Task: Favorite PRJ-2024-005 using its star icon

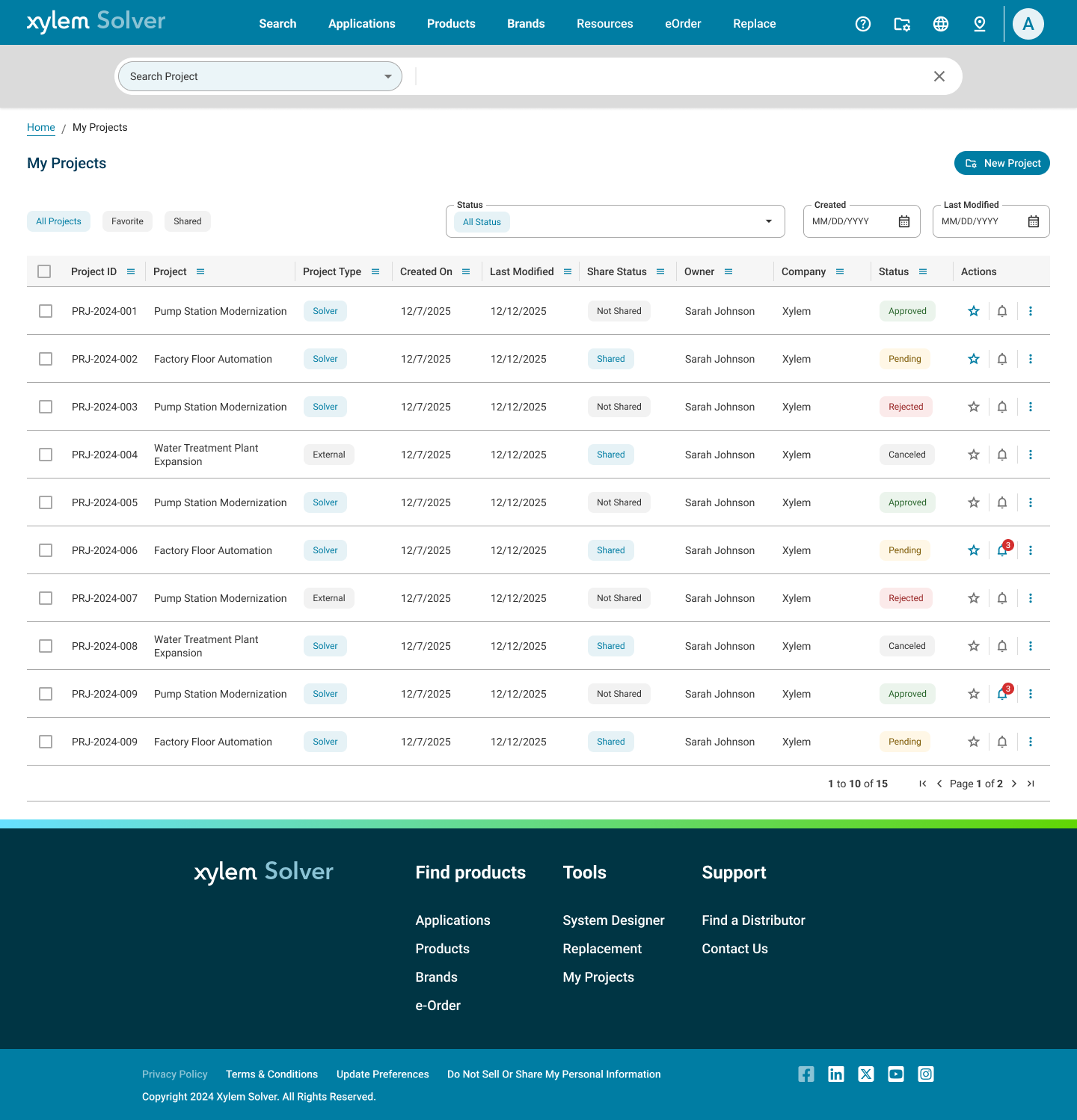Action: 973,502
